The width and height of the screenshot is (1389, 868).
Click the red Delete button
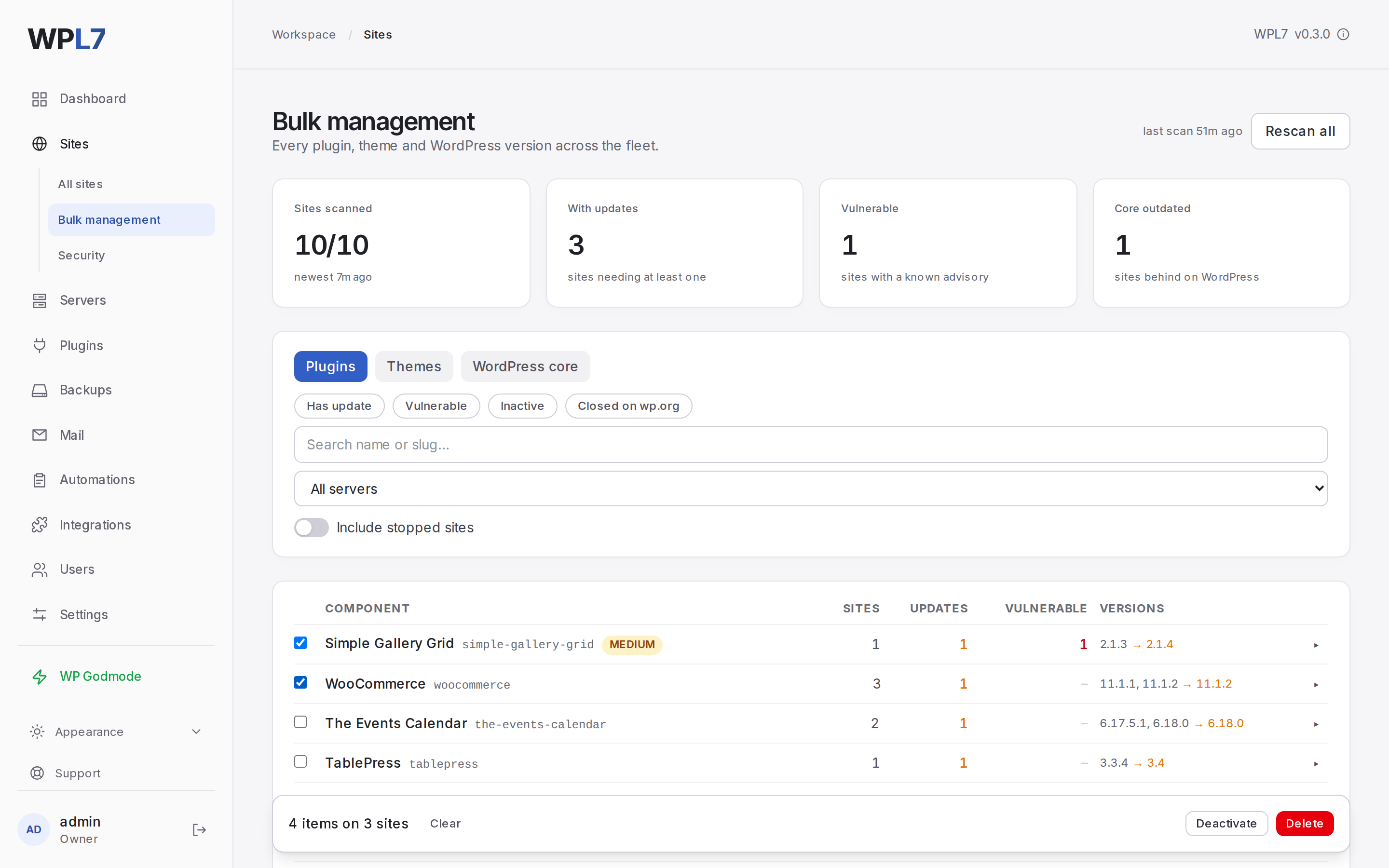tap(1304, 824)
